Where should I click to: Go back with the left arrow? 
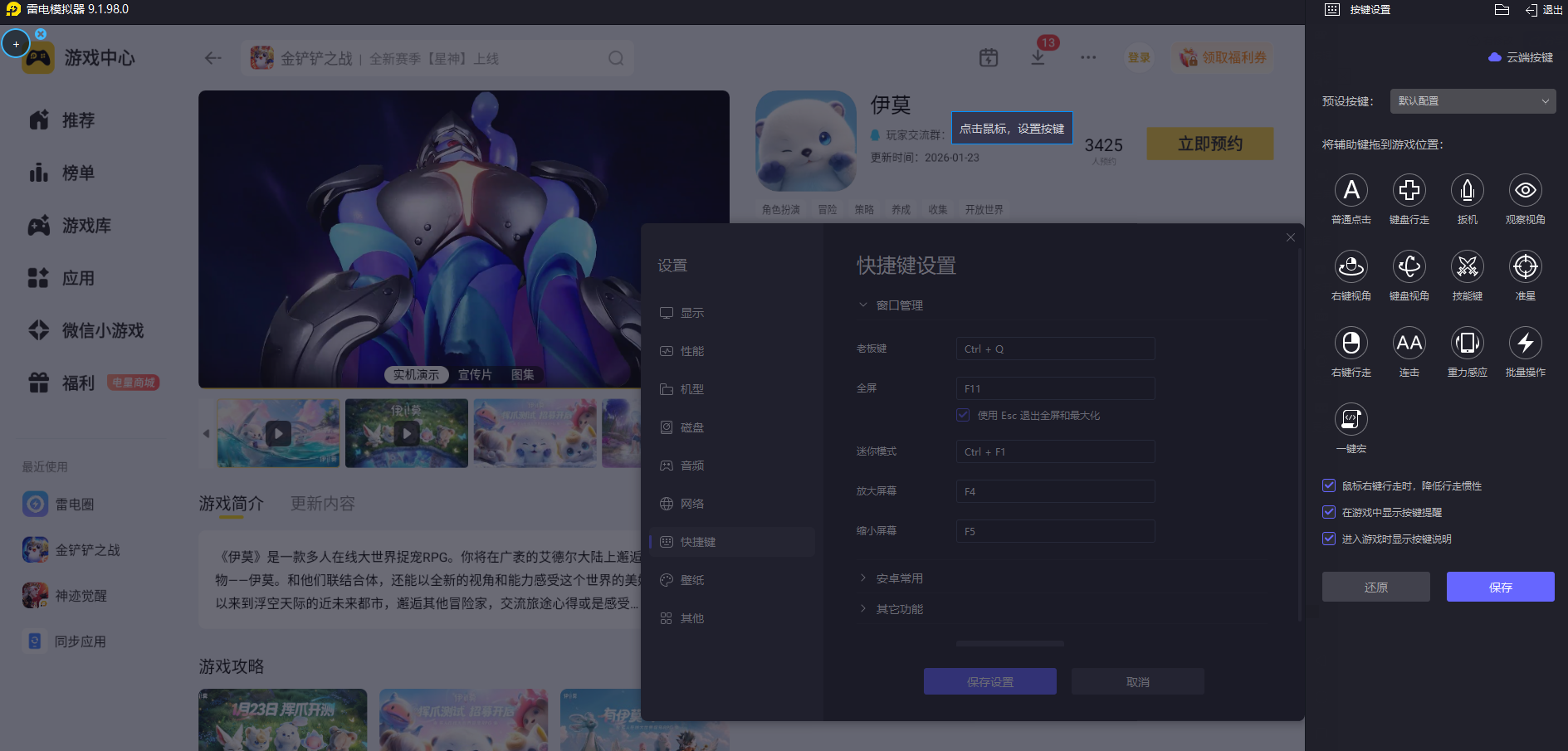[213, 58]
